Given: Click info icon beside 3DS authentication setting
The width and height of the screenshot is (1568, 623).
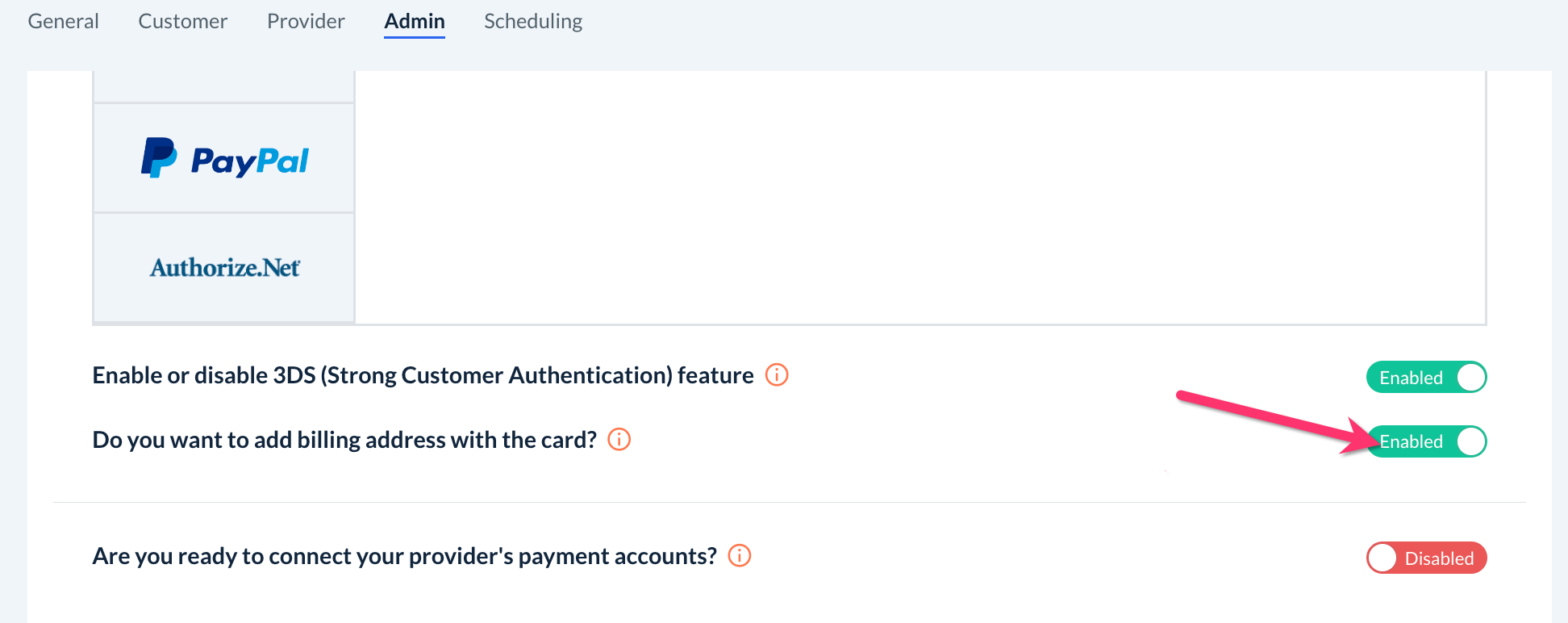Looking at the screenshot, I should click(777, 375).
